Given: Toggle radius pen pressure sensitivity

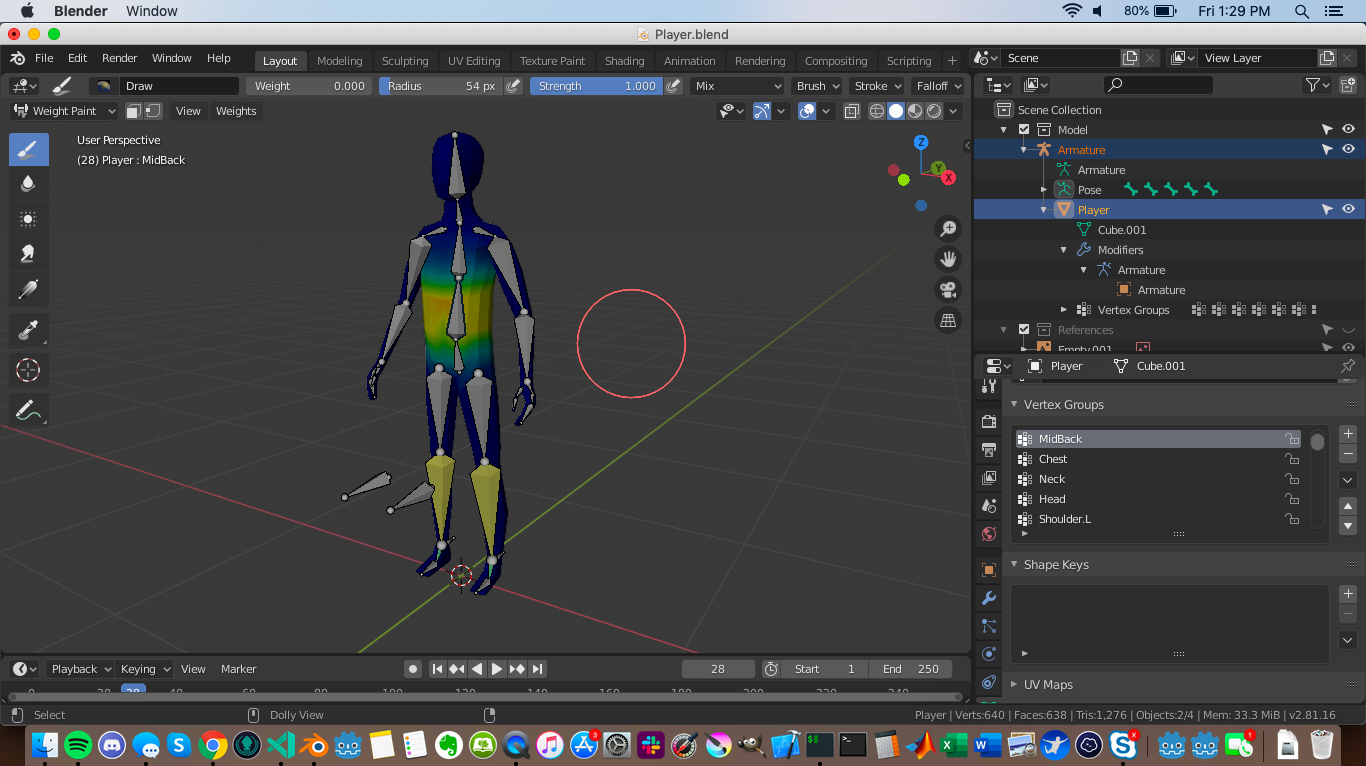Looking at the screenshot, I should click(x=514, y=86).
